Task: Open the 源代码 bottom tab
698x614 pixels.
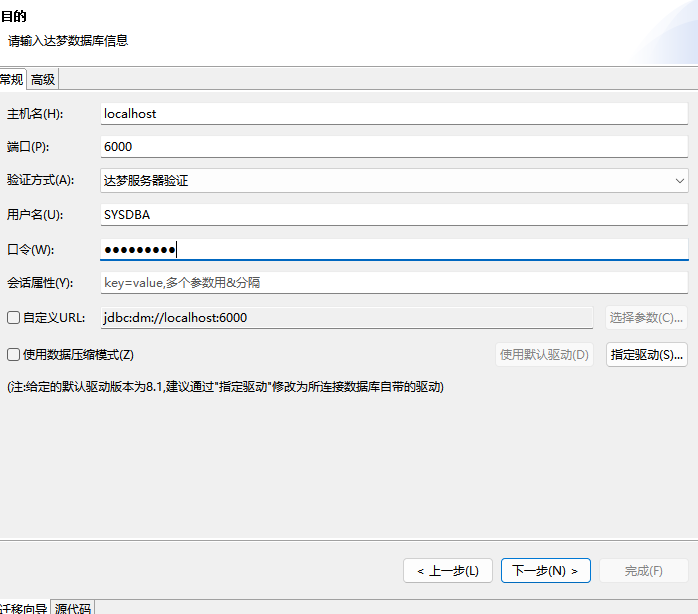Action: pyautogui.click(x=73, y=608)
